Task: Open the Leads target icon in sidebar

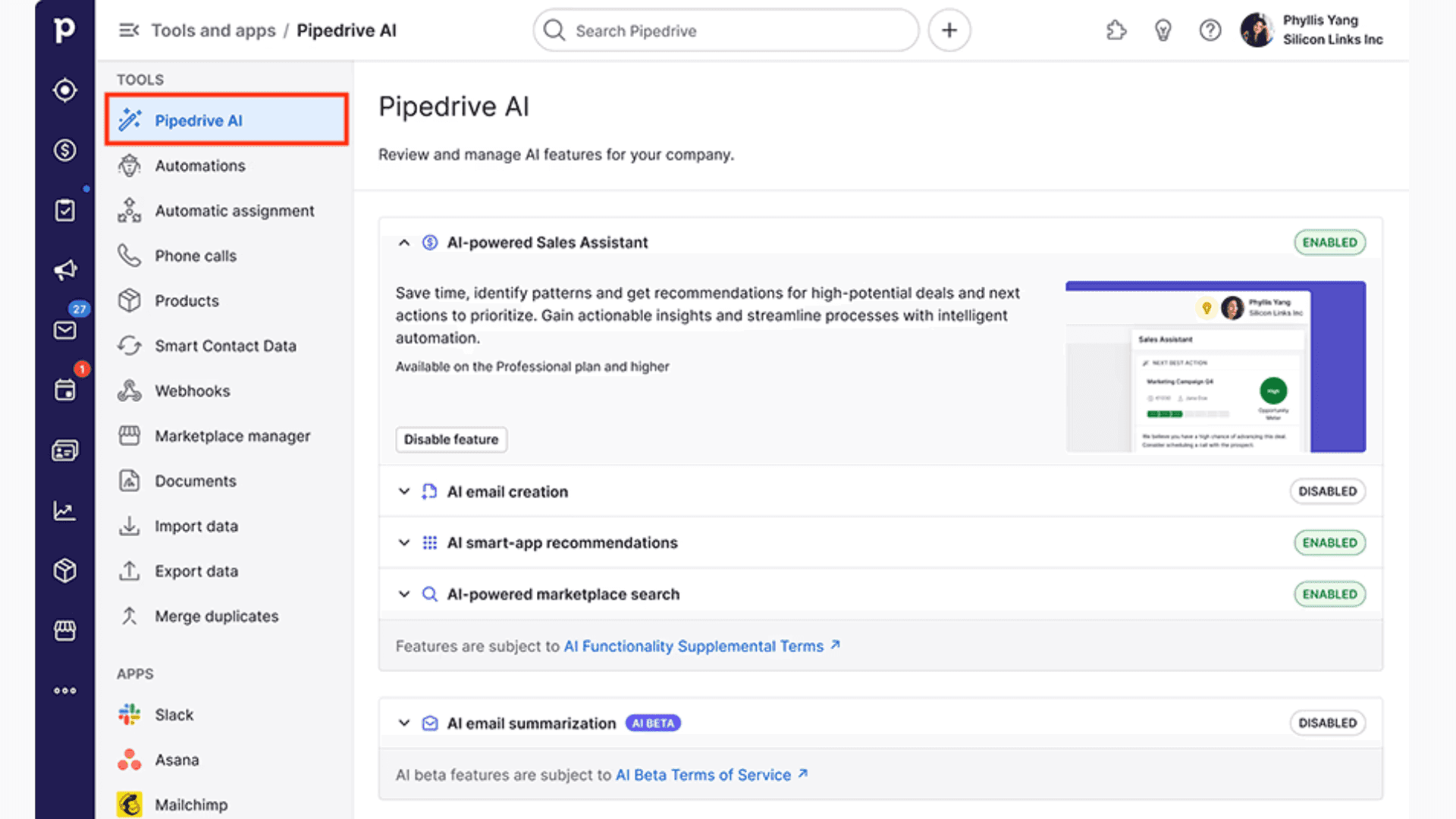Action: coord(64,90)
